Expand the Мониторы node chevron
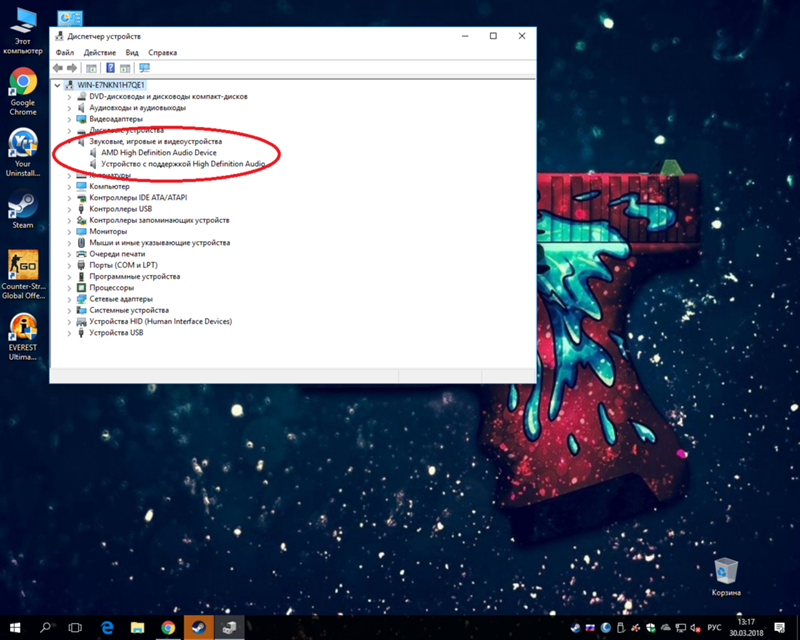The height and width of the screenshot is (640, 800). click(69, 231)
